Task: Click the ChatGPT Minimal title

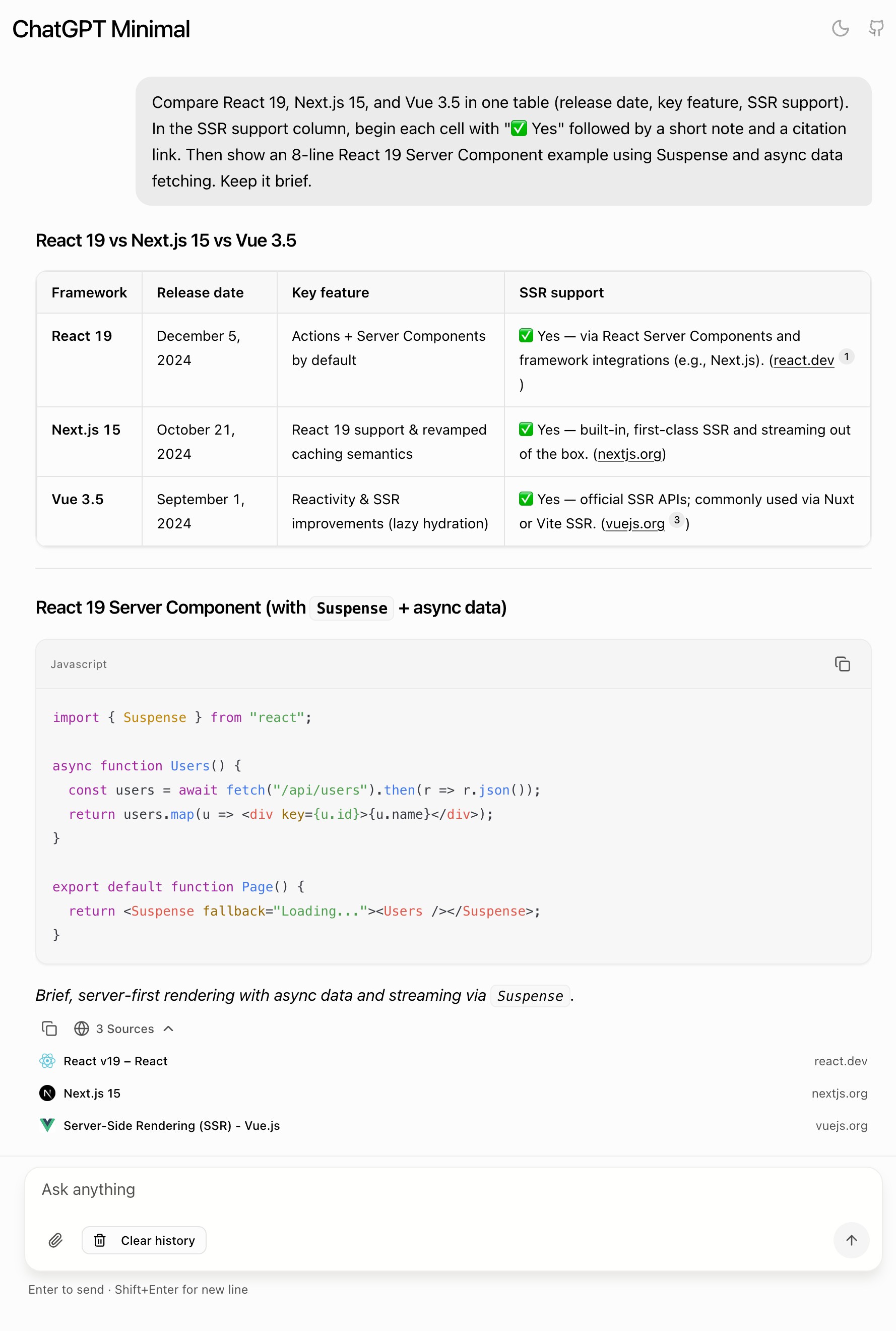Action: click(101, 29)
